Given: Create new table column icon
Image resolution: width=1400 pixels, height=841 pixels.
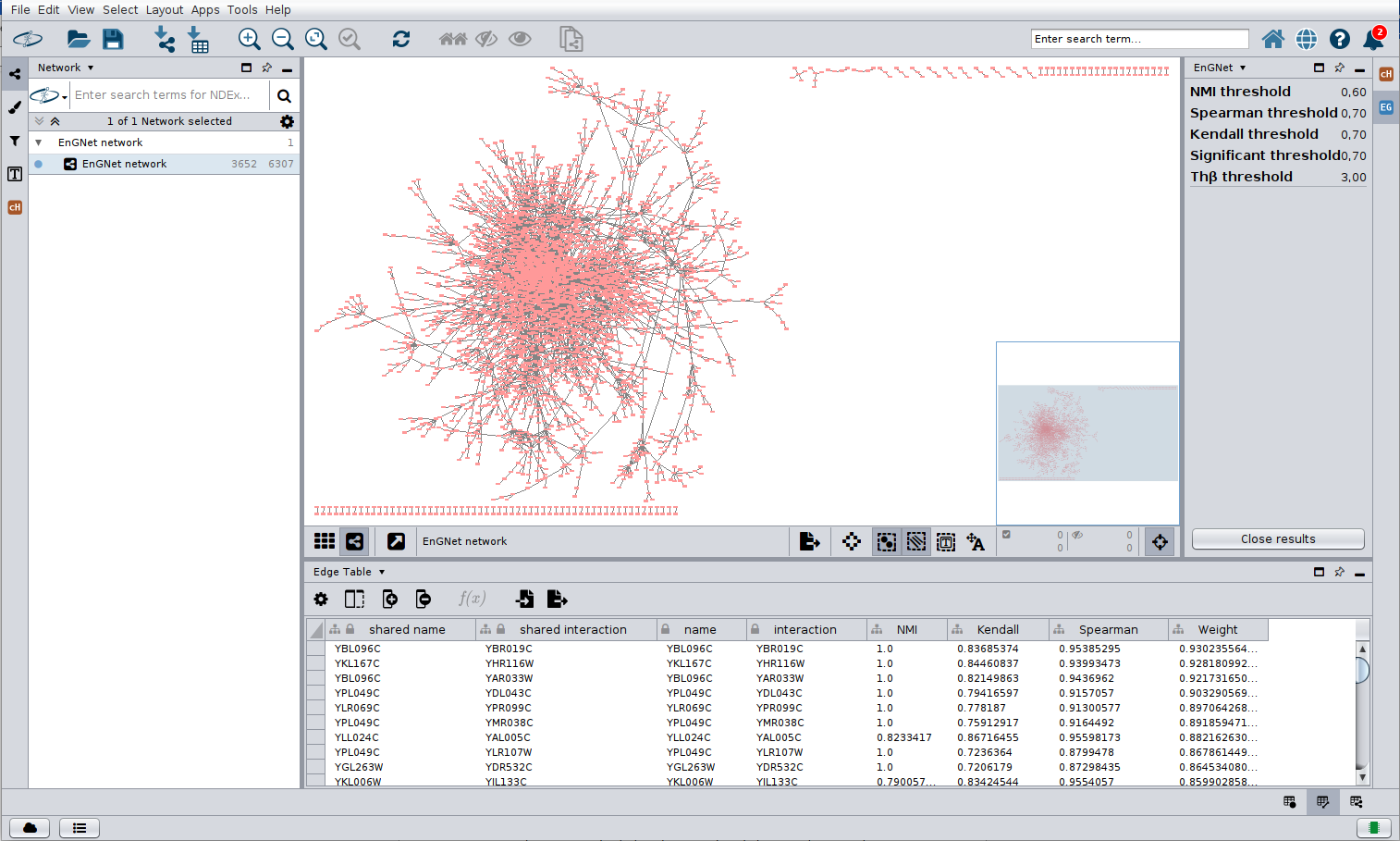Looking at the screenshot, I should pyautogui.click(x=389, y=599).
